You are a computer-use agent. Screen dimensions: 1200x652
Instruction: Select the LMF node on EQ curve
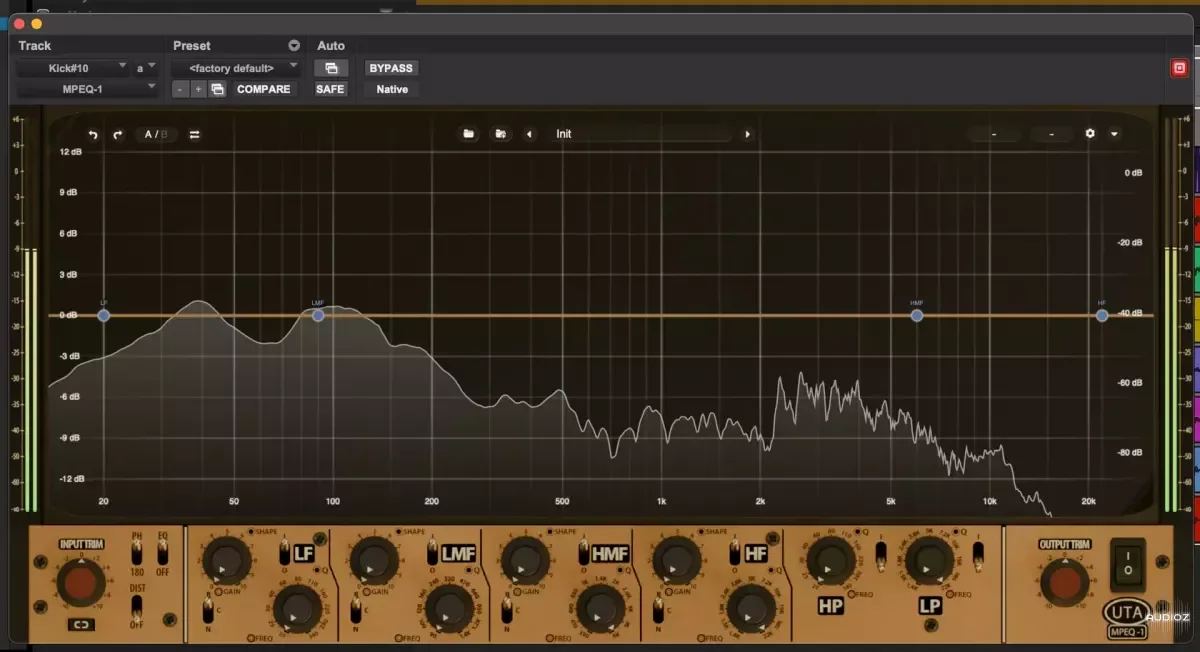(318, 315)
